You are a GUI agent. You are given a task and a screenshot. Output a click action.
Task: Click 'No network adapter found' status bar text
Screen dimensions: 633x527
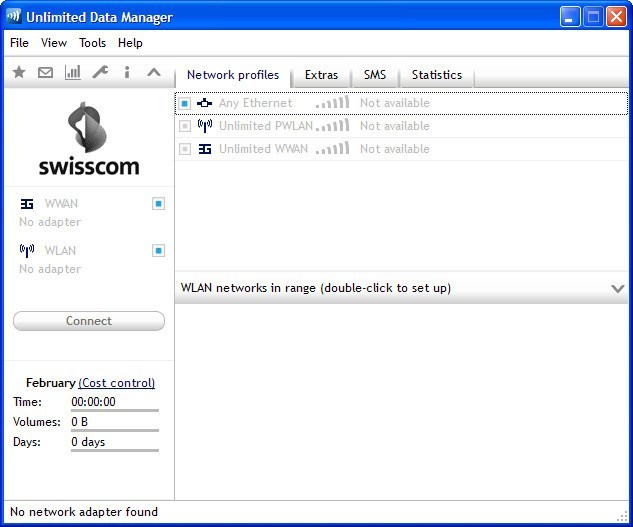[x=84, y=512]
